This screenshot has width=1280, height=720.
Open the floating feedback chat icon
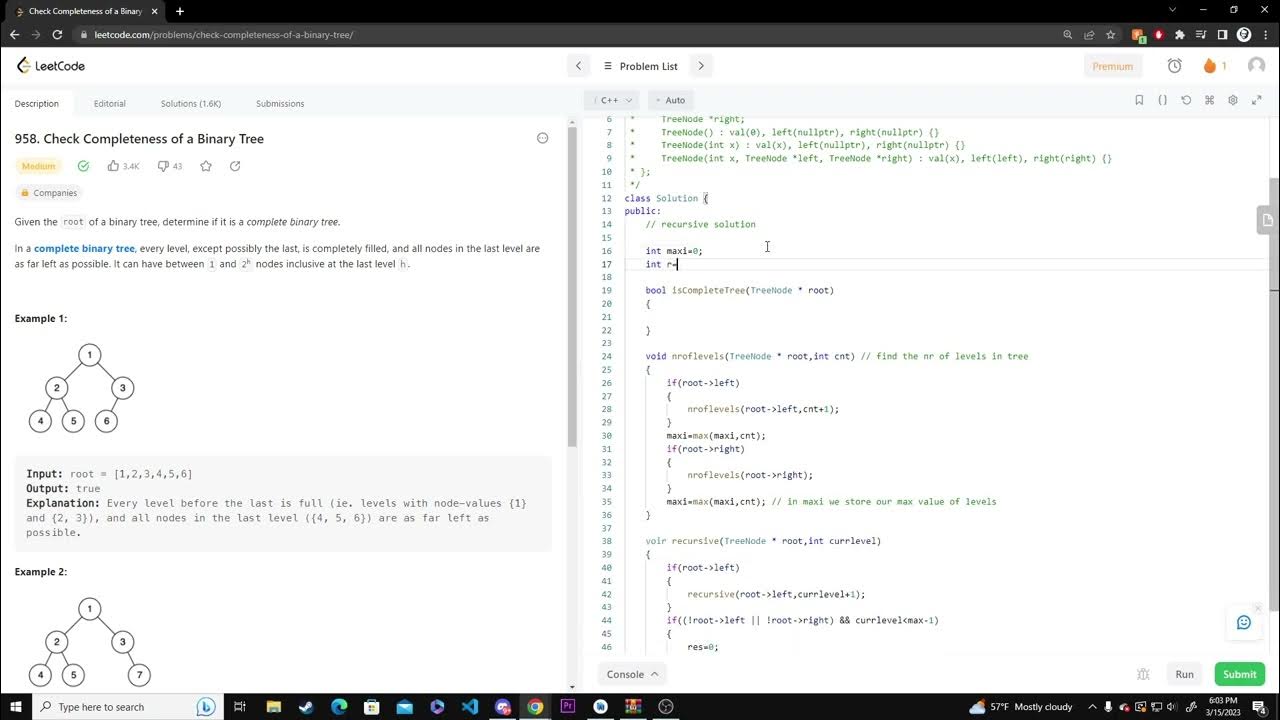(1244, 622)
